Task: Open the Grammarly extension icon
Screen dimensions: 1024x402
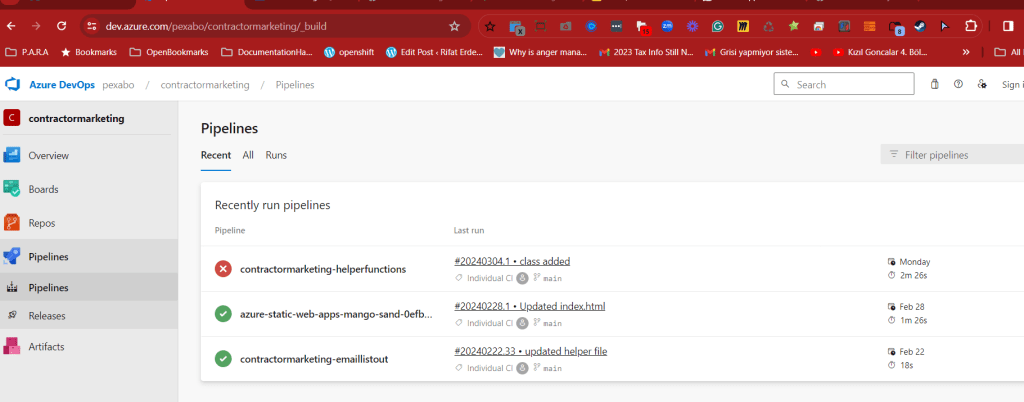Action: (x=717, y=26)
